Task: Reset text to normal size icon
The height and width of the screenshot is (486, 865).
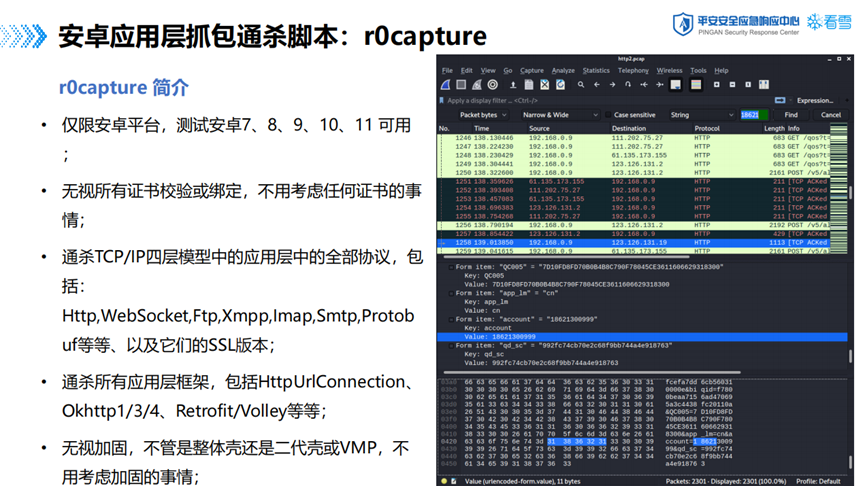Action: tap(748, 85)
